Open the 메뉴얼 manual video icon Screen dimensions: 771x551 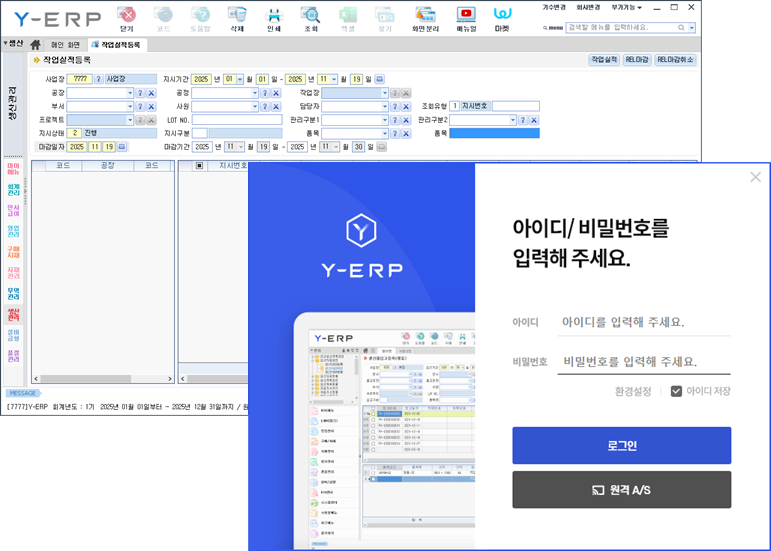466,18
